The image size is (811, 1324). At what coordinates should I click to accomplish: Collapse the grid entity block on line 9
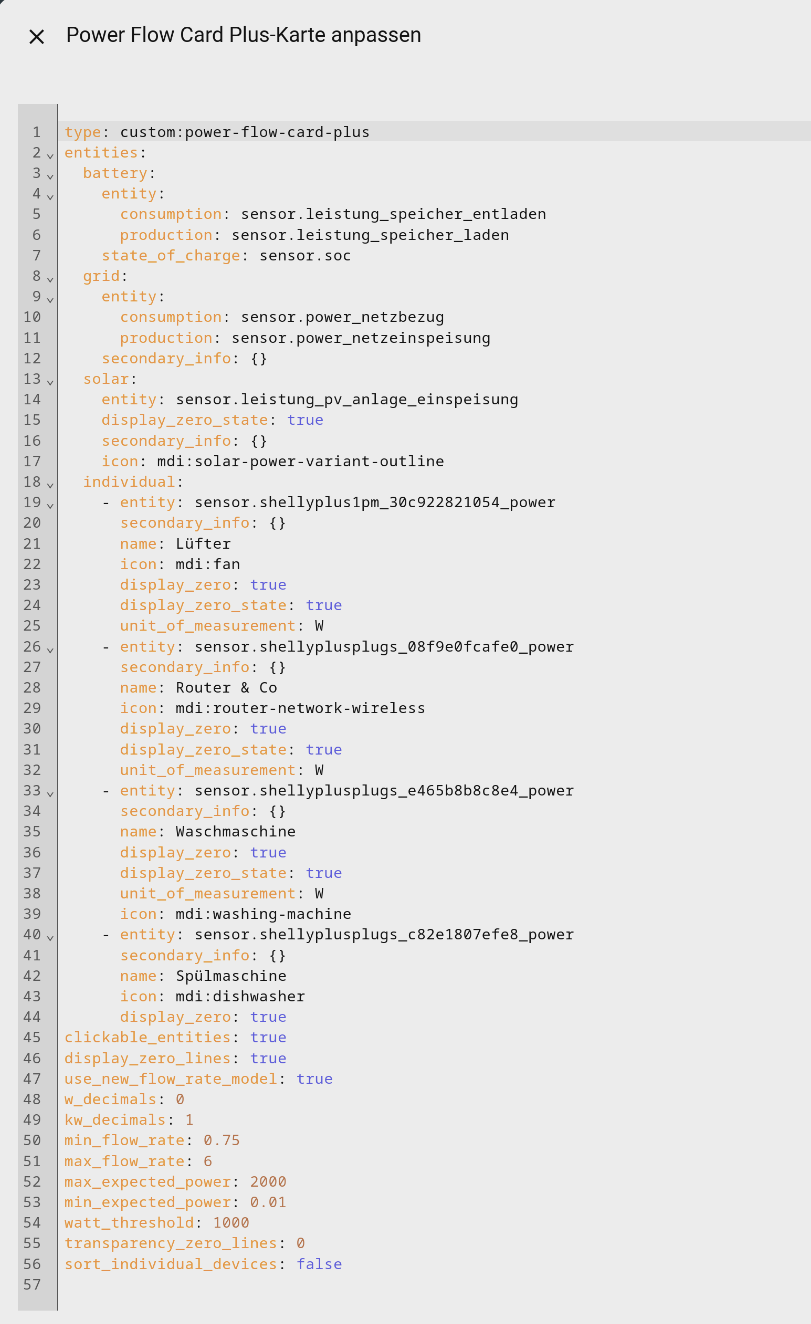[50, 298]
